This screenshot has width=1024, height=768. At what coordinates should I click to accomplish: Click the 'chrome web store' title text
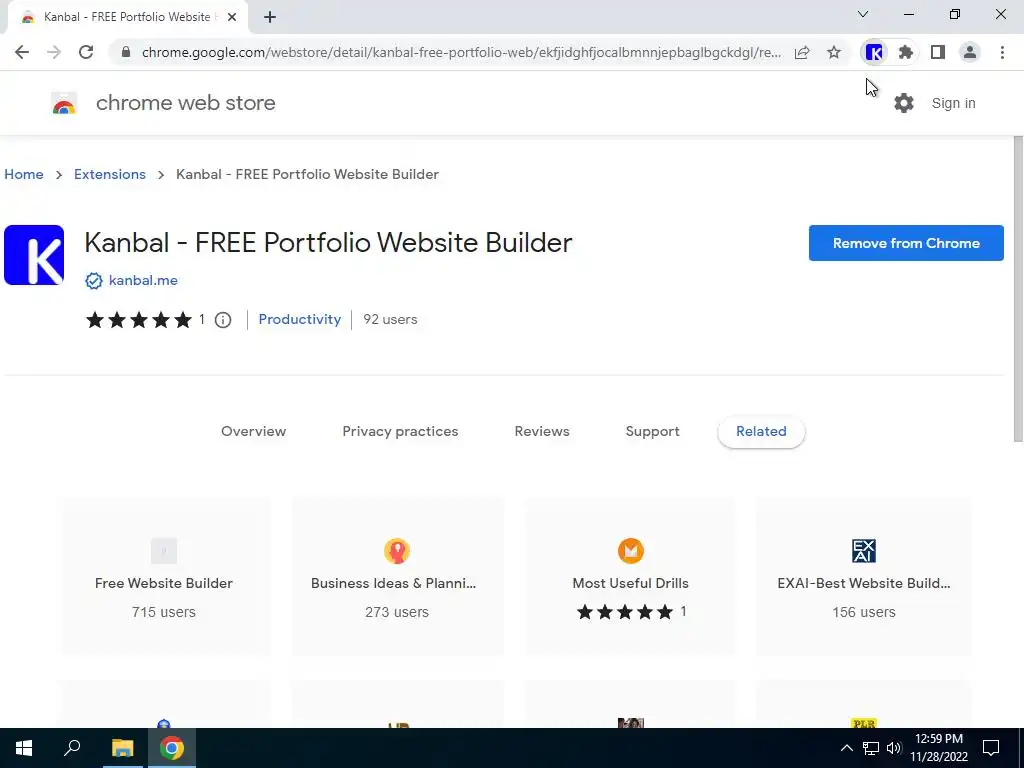point(185,103)
